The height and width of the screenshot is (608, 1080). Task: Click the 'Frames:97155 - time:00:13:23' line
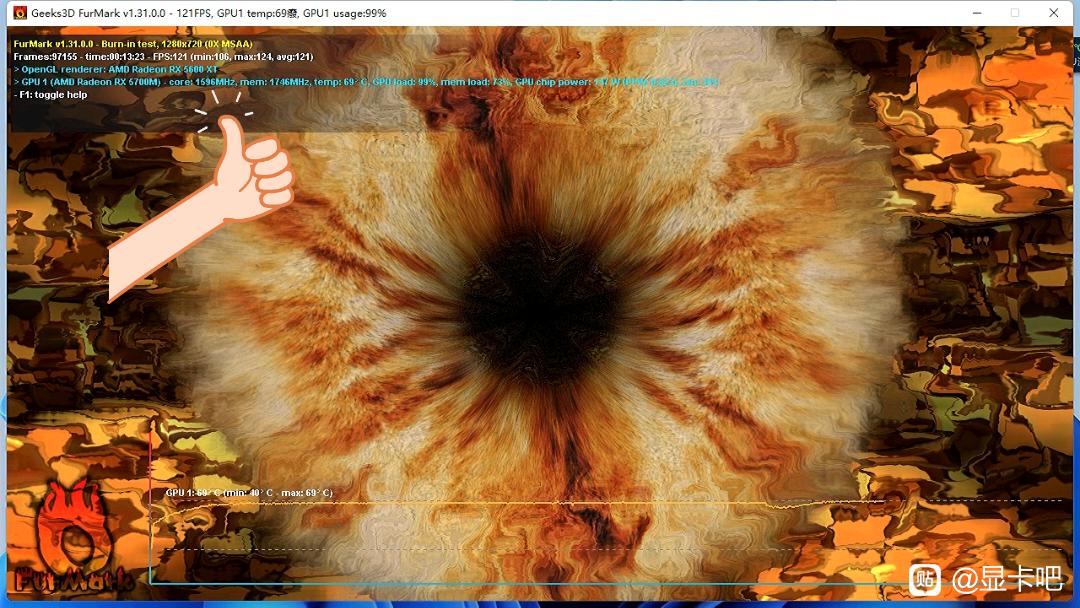[163, 56]
